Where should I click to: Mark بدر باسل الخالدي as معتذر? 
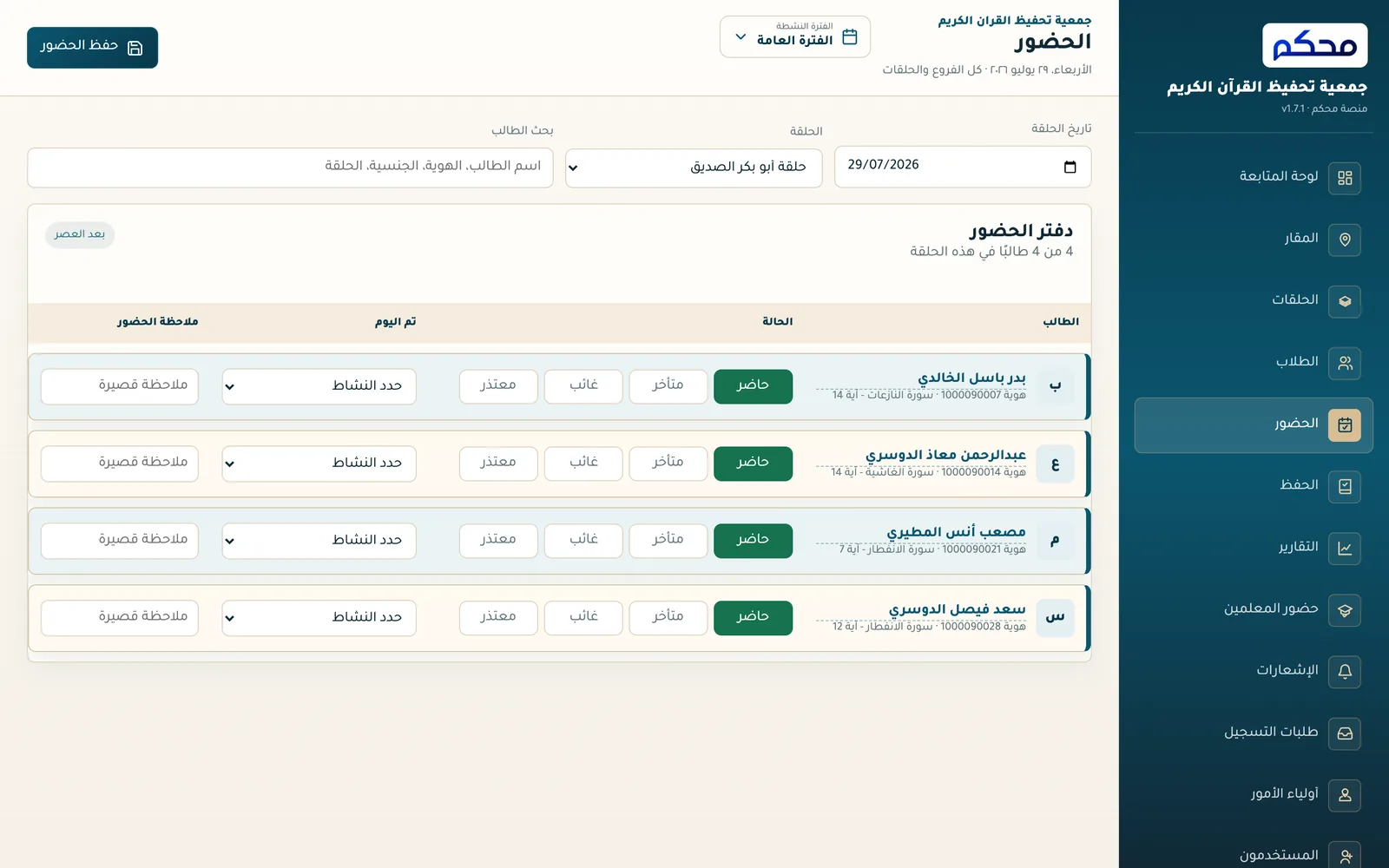(x=498, y=386)
